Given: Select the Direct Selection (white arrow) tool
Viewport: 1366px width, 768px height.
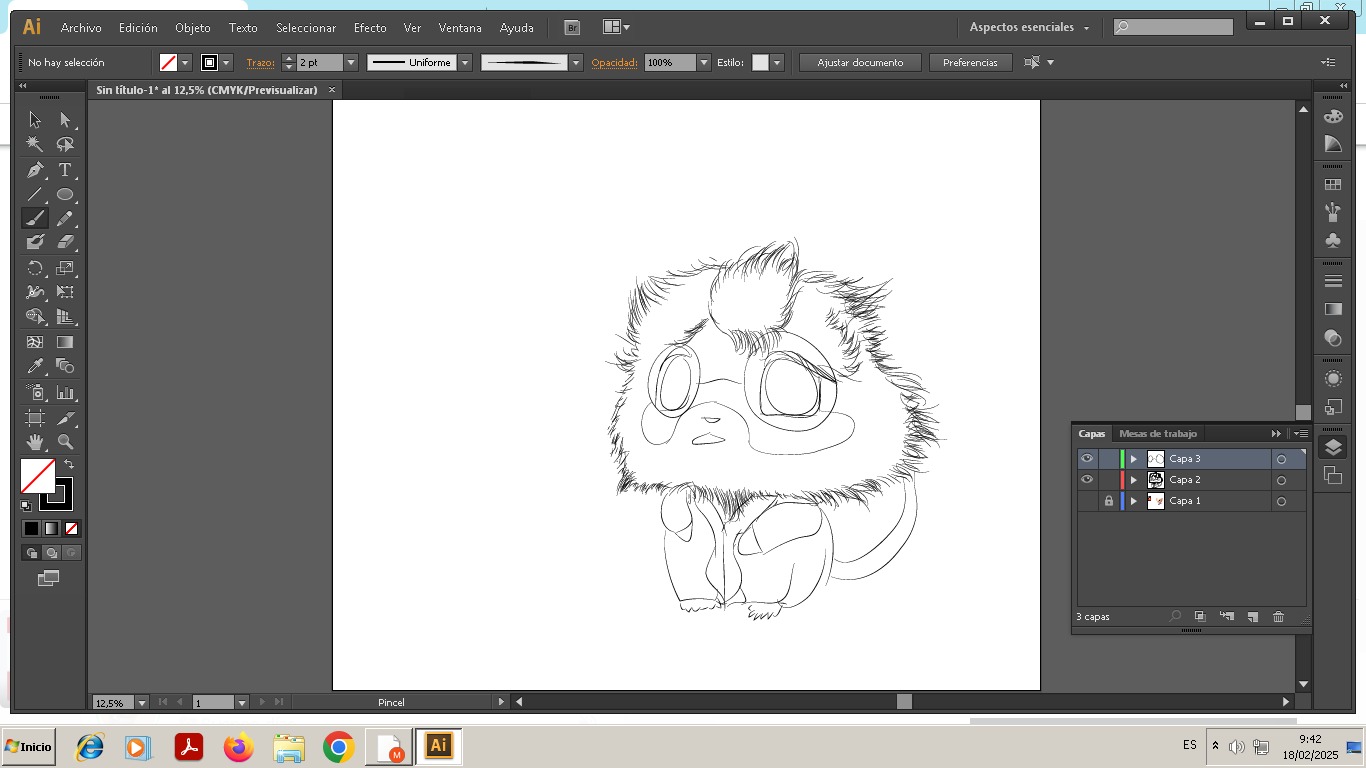Looking at the screenshot, I should (65, 120).
